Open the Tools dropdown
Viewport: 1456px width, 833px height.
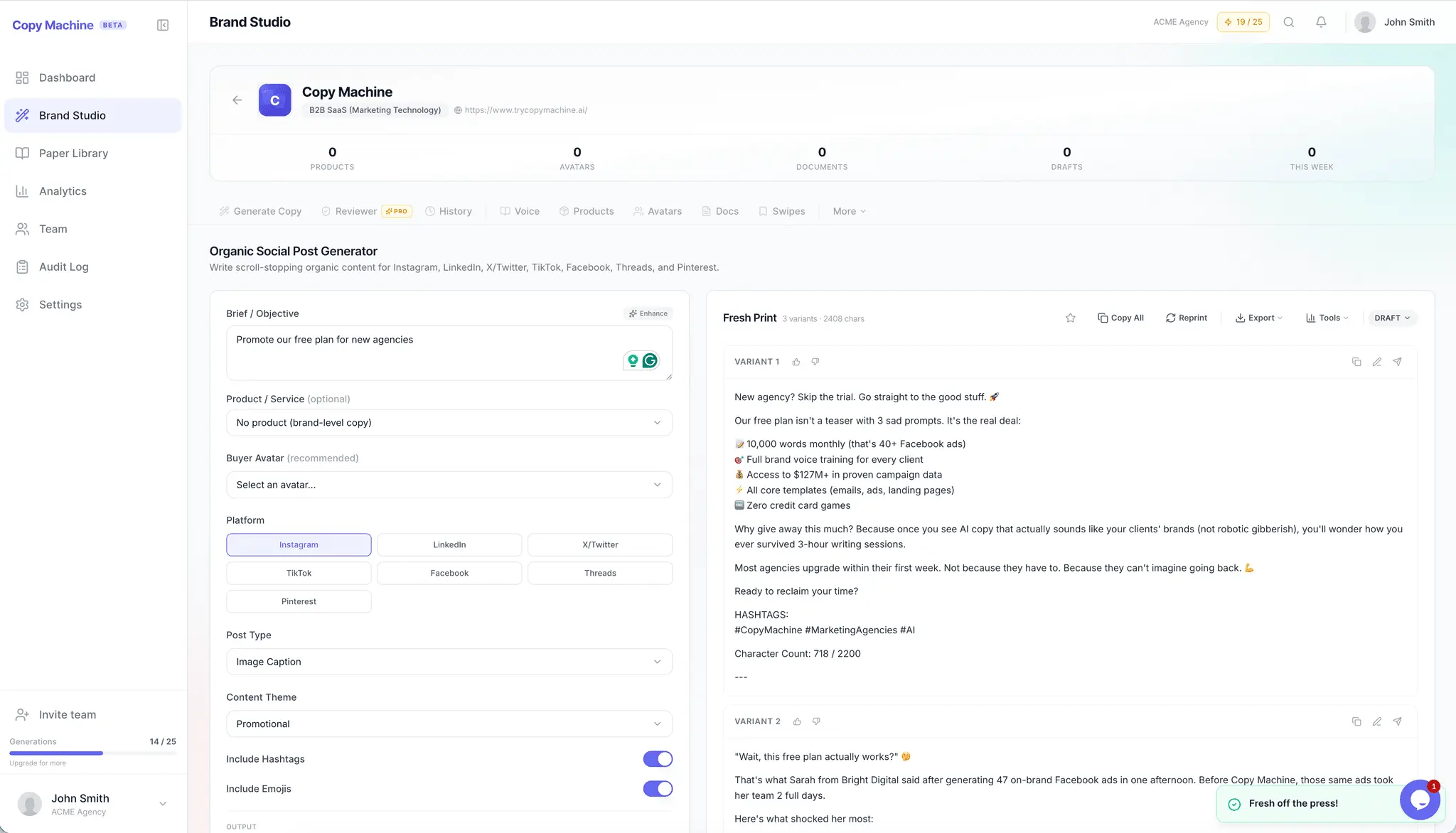(1327, 318)
